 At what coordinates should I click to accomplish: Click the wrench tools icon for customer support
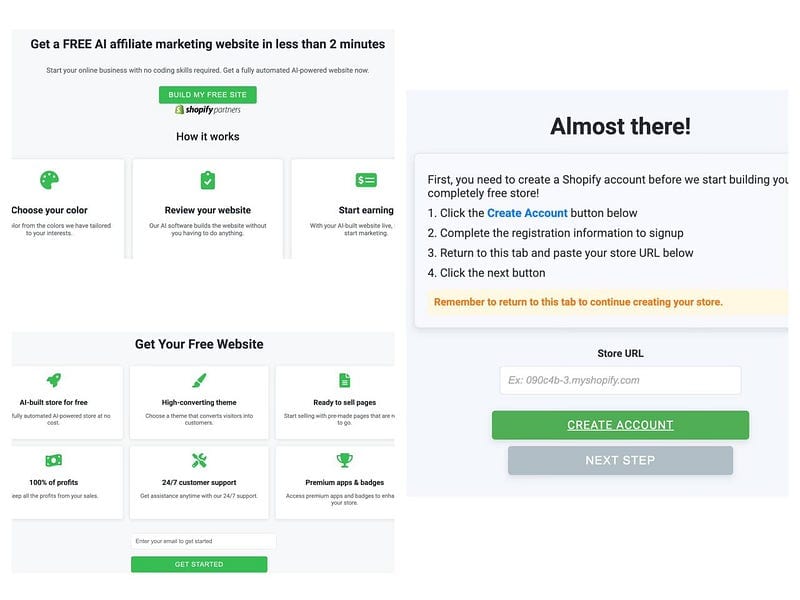(199, 460)
